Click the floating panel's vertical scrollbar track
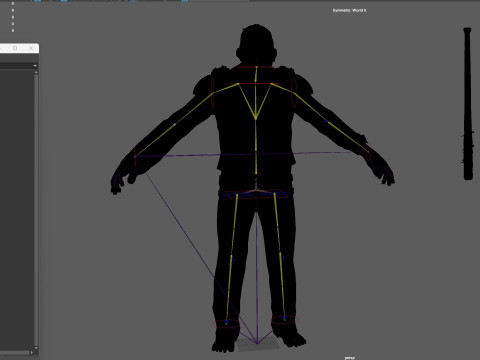The height and width of the screenshot is (360, 480). point(36,210)
